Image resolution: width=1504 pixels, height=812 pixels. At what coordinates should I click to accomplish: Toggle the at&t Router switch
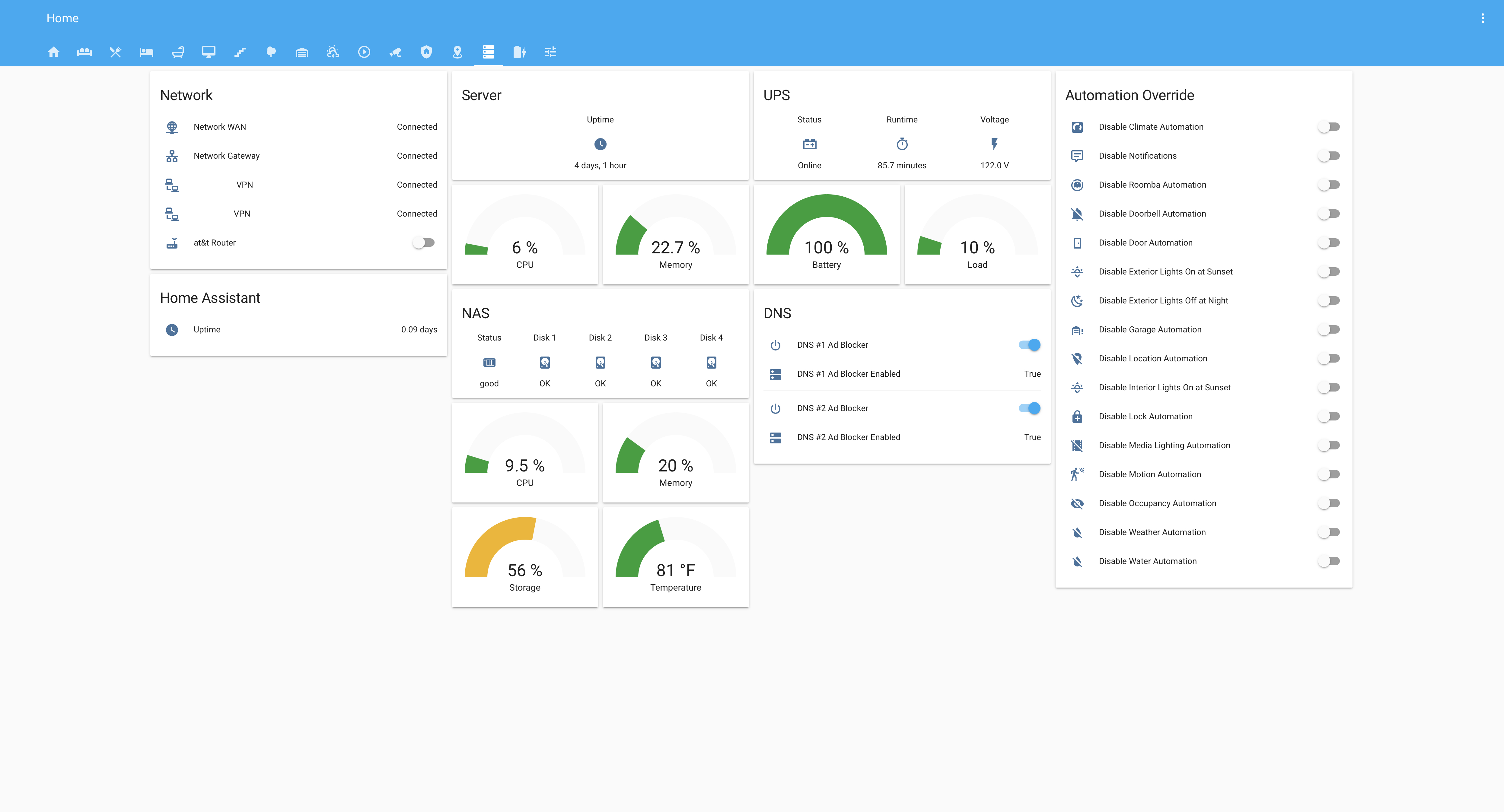coord(424,242)
